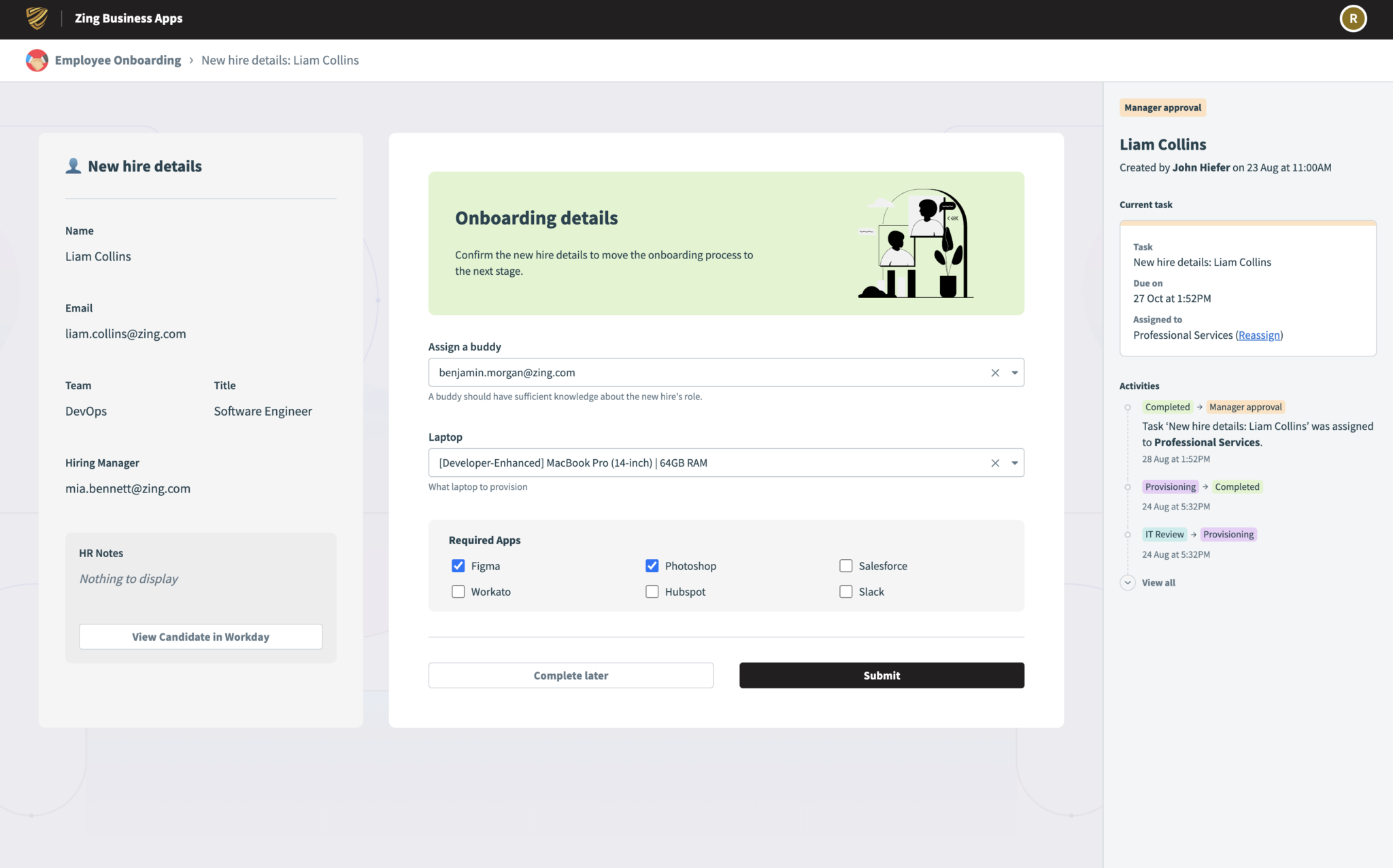Clear the Laptop selection with X
1393x868 pixels.
(995, 463)
